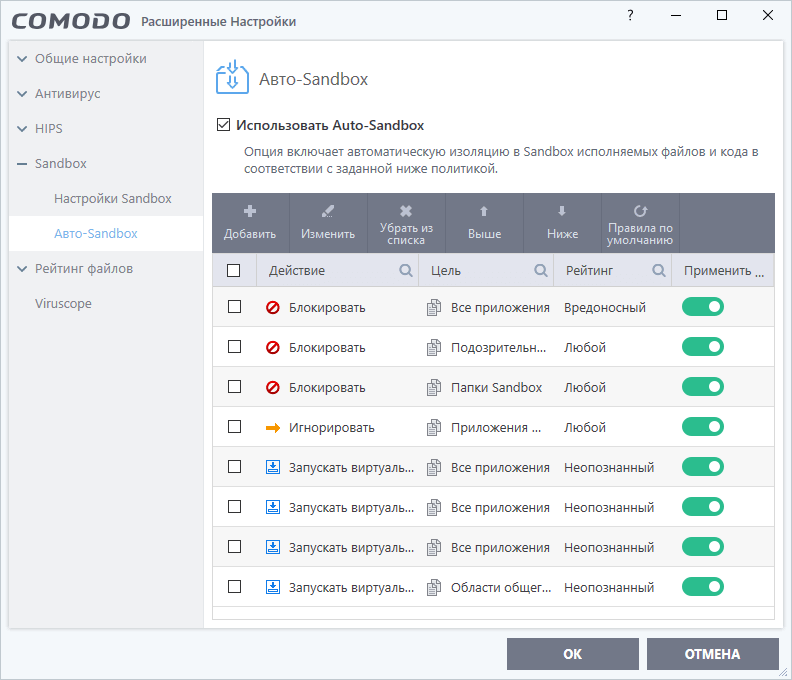Select checkbox of Области общег... rule
The image size is (792, 680).
(234, 587)
